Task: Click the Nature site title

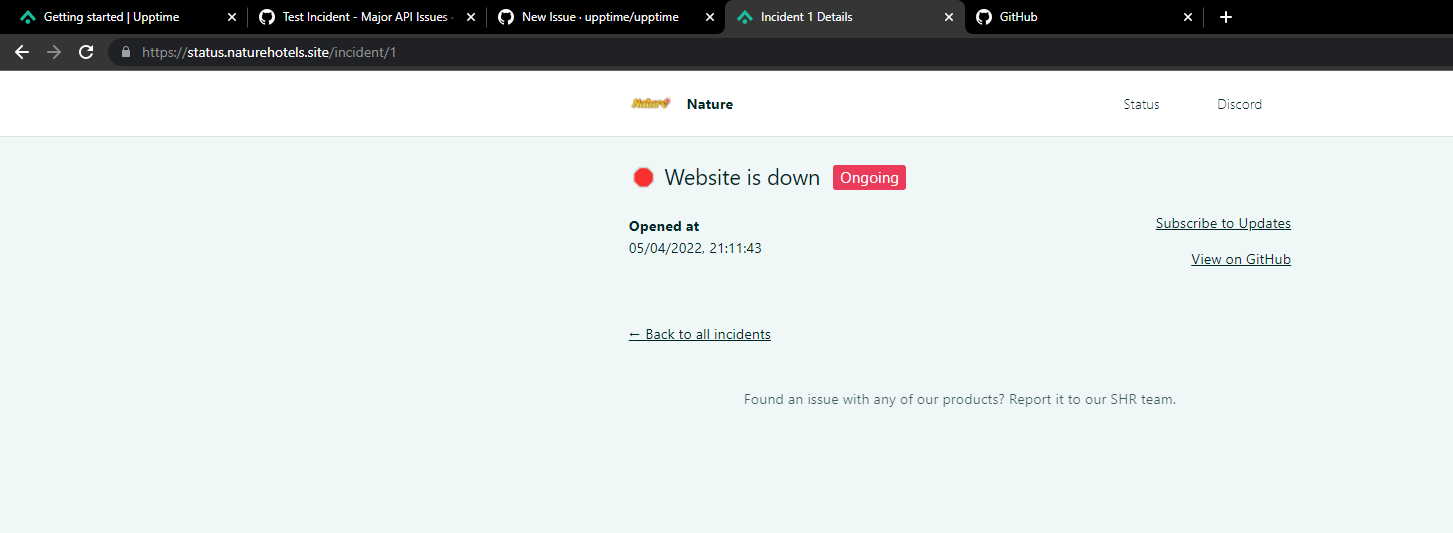Action: 710,104
